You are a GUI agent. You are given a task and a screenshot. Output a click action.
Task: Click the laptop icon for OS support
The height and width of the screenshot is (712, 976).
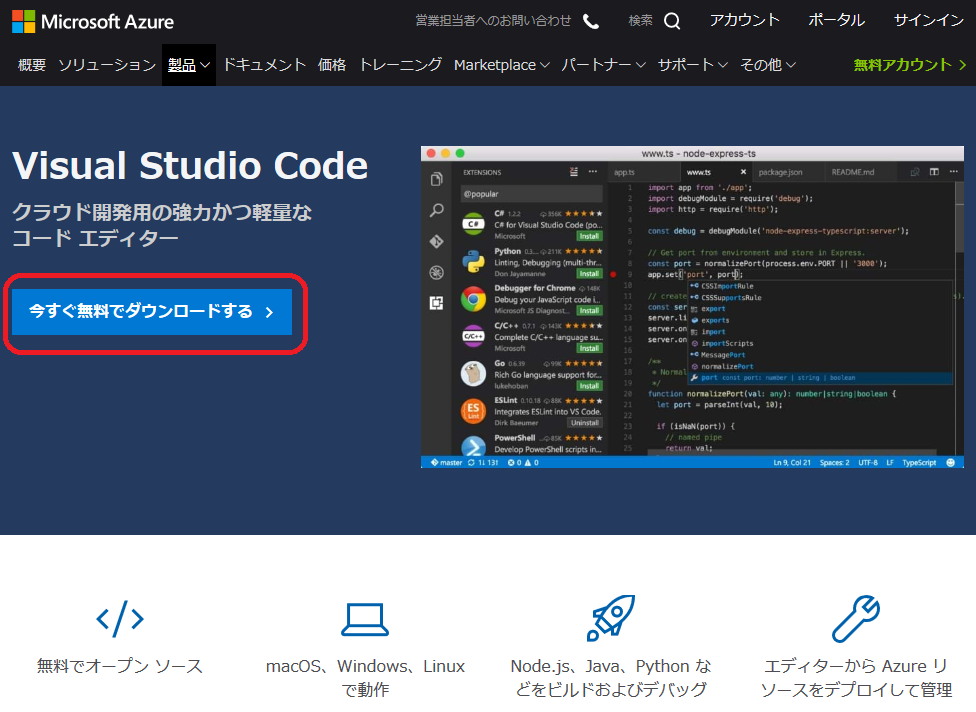(365, 619)
